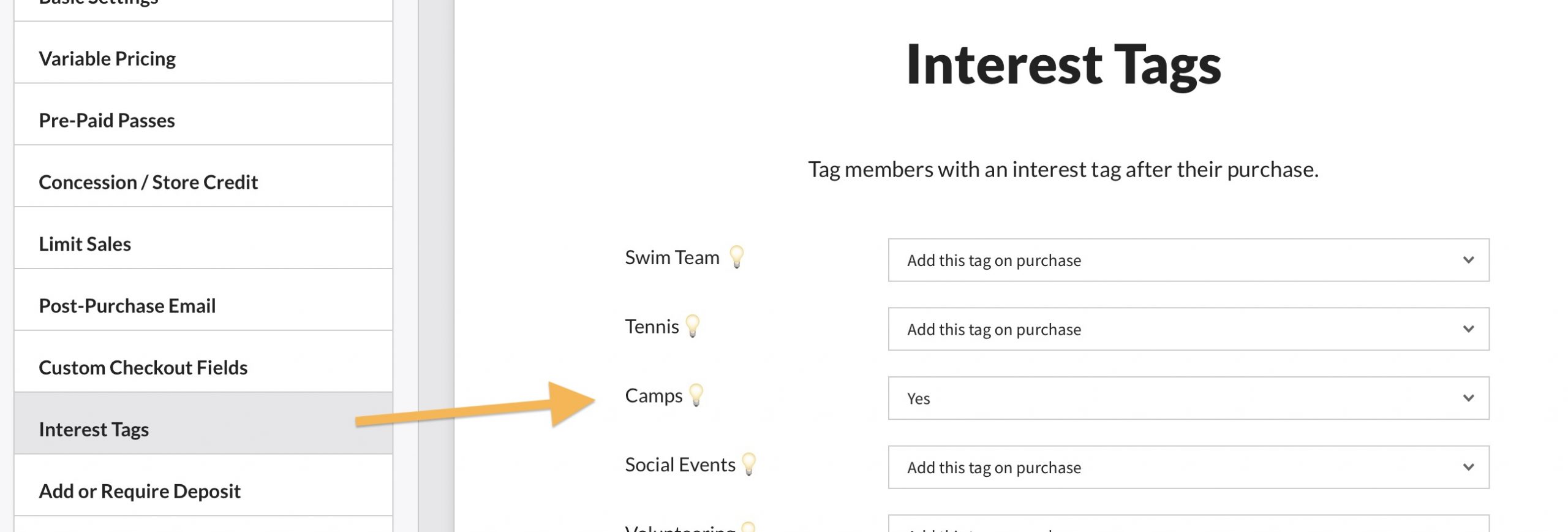This screenshot has height=532, width=1568.
Task: Select Concession / Store Credit in sidebar
Action: 148,183
